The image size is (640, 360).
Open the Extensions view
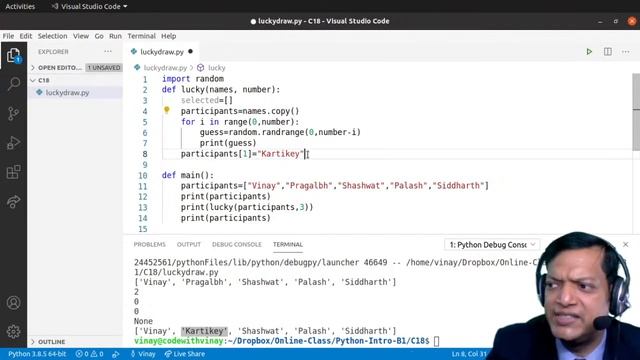pyautogui.click(x=13, y=172)
